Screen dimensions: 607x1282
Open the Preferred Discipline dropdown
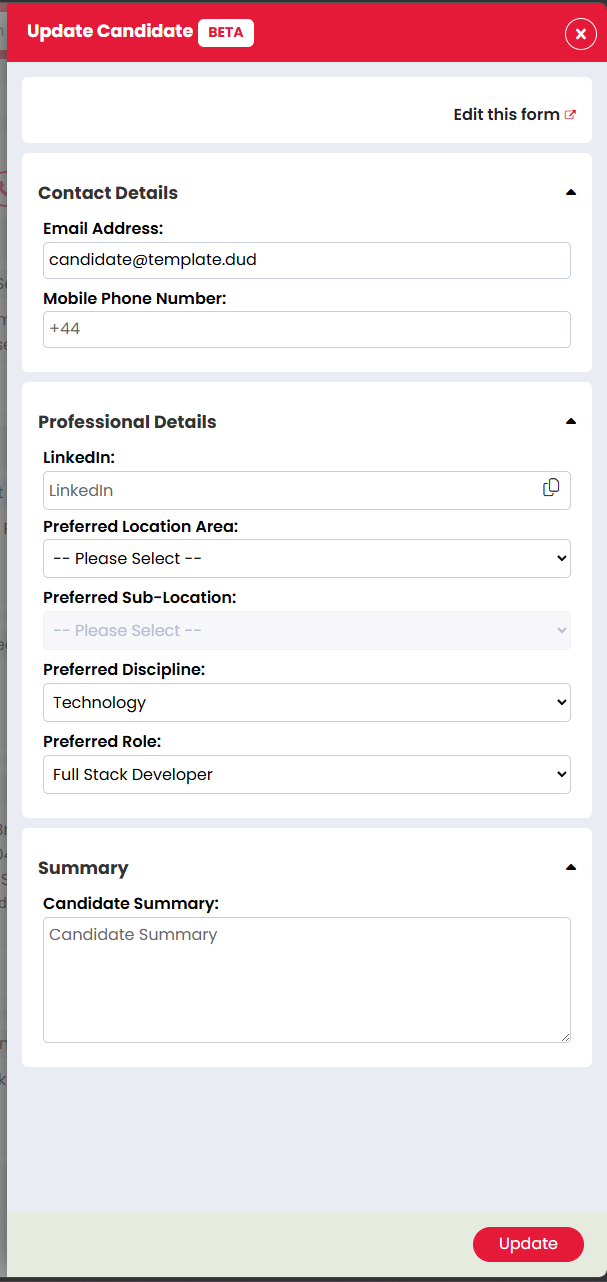(x=306, y=702)
